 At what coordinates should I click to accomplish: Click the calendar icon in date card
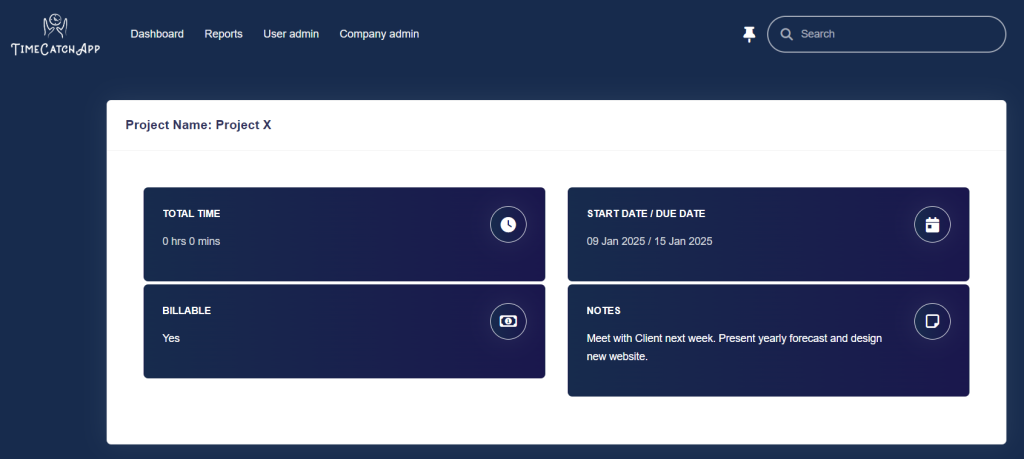(932, 224)
